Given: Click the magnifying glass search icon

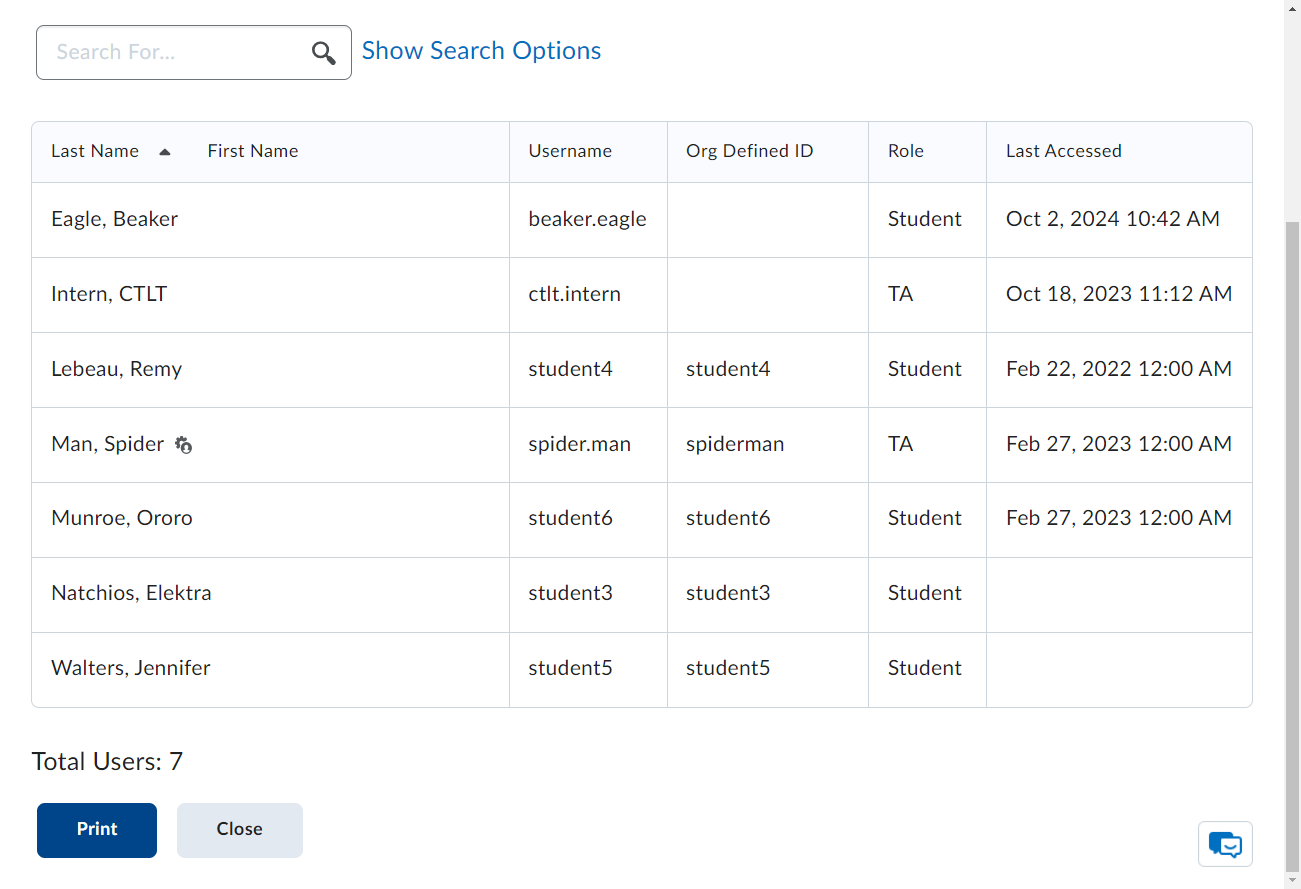Looking at the screenshot, I should coord(323,53).
